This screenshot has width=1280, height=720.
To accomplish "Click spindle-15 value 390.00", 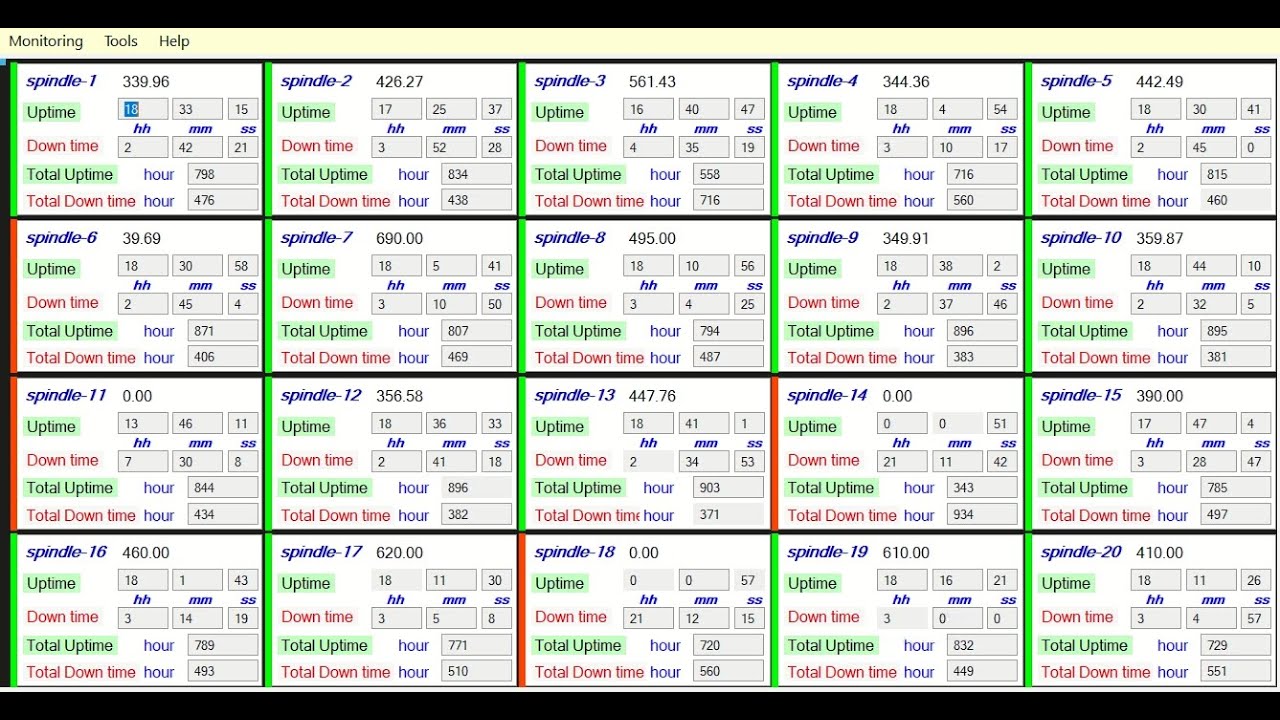I will [x=1159, y=395].
